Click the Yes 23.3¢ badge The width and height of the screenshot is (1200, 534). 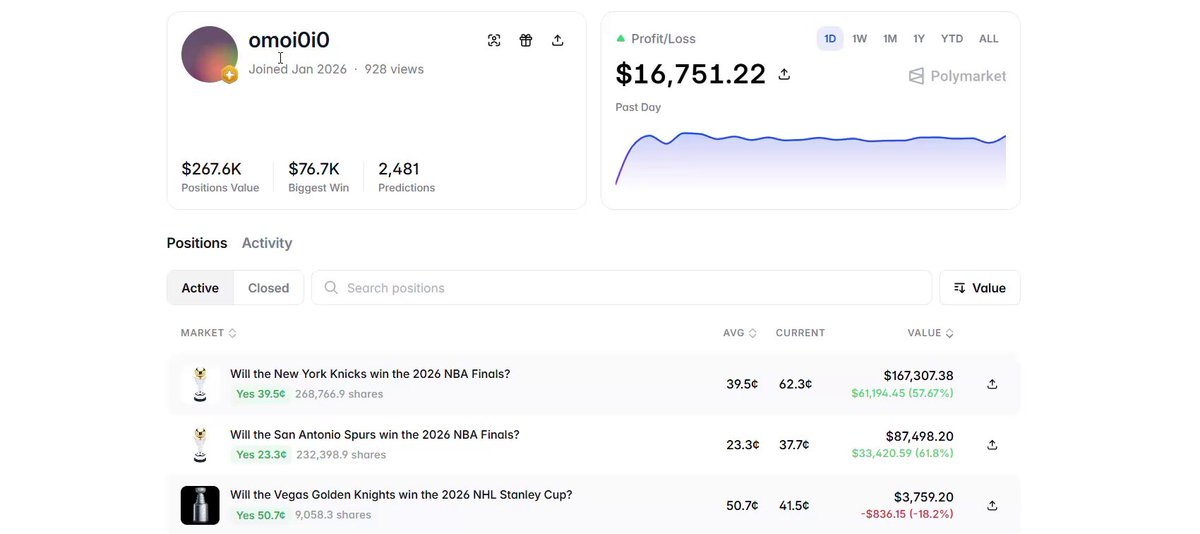coord(261,455)
